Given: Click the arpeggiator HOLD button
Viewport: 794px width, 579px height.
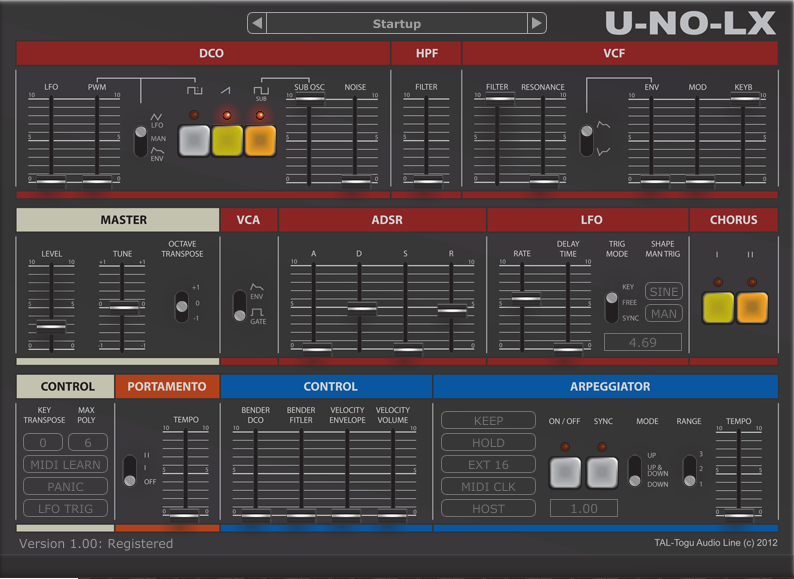Looking at the screenshot, I should click(488, 443).
